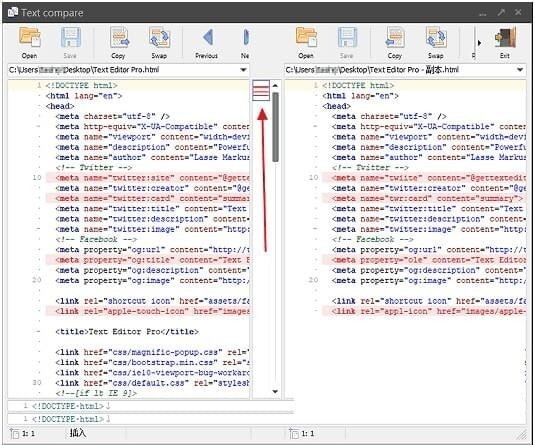Click the scrollbar up arrow
The height and width of the screenshot is (445, 535).
[275, 85]
